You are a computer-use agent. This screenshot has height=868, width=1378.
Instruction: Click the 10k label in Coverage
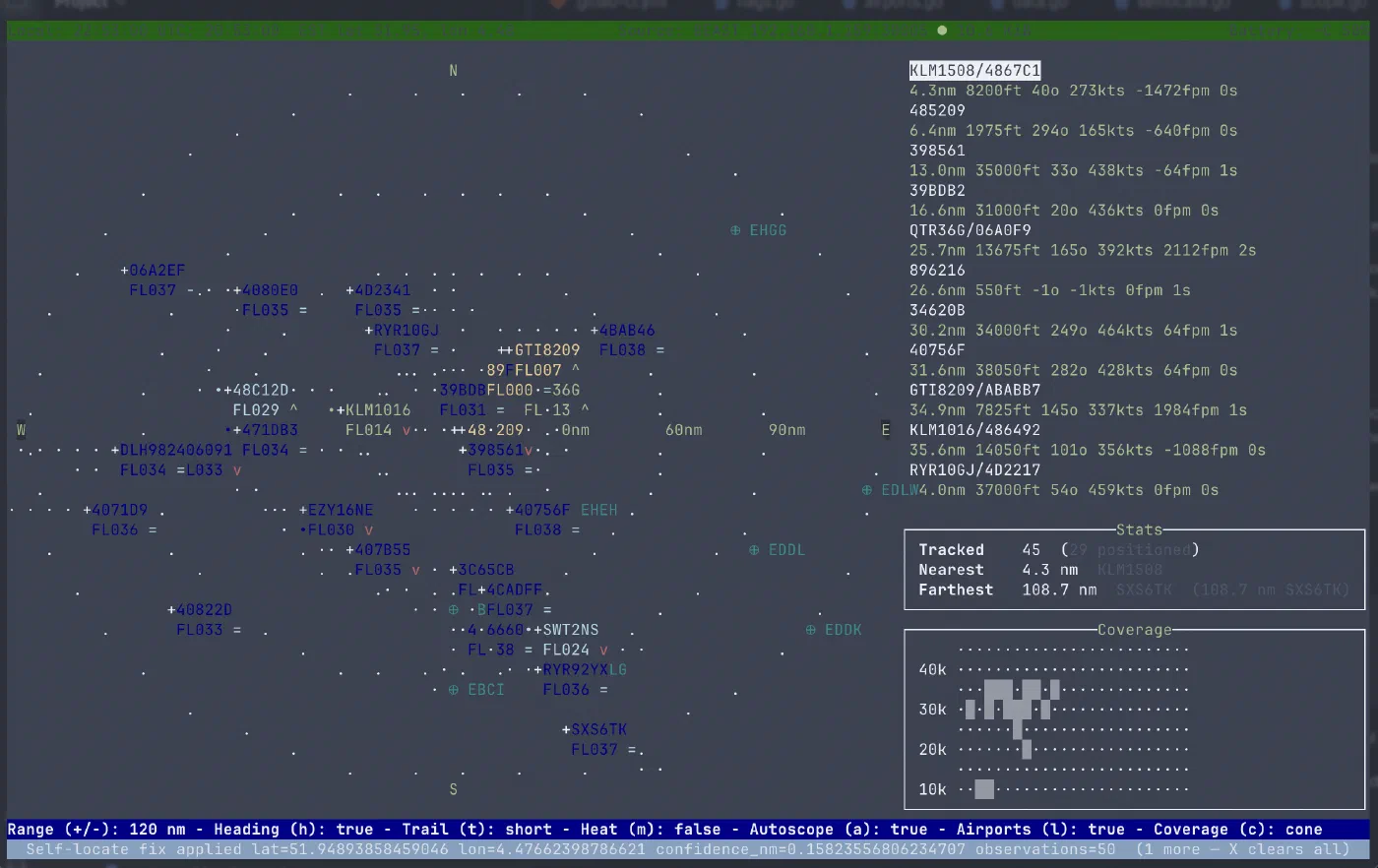[932, 789]
